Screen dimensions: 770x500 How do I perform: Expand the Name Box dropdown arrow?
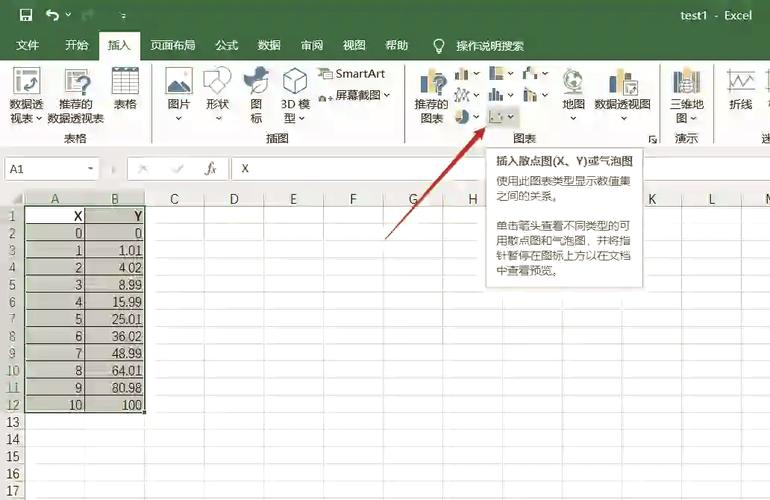pyautogui.click(x=91, y=169)
